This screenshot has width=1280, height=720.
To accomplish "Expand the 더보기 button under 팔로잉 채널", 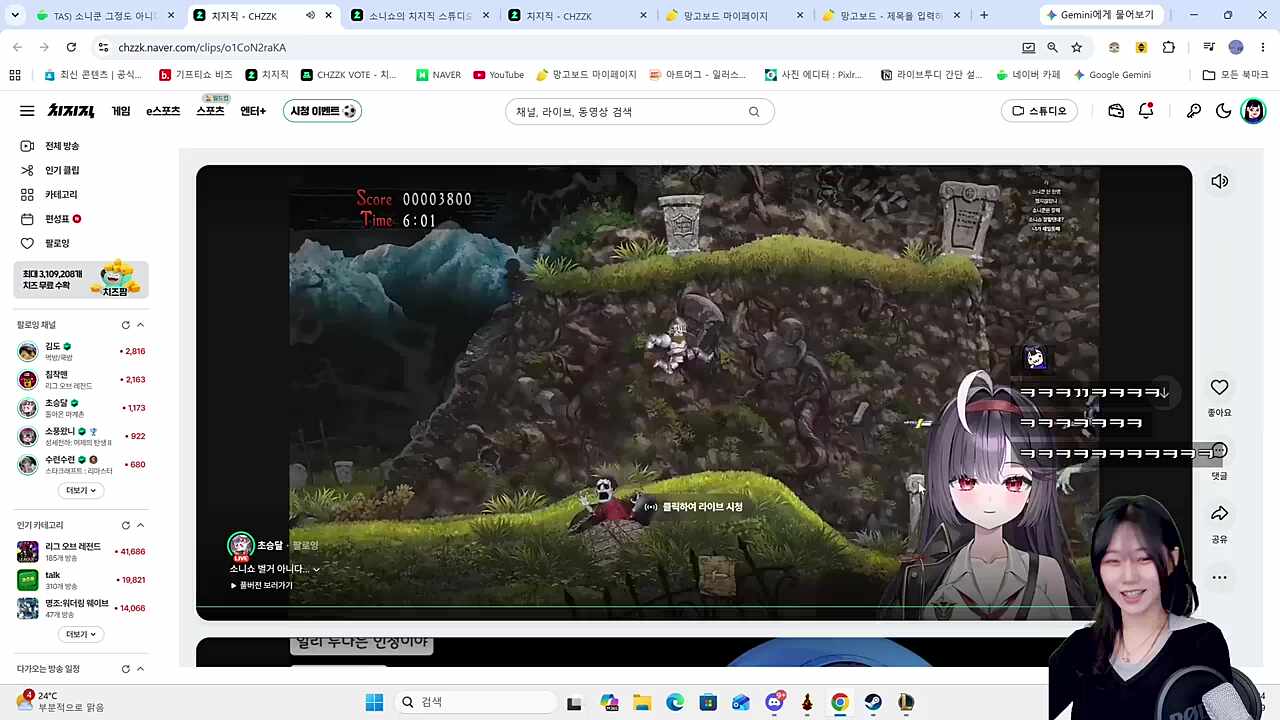I will click(81, 490).
